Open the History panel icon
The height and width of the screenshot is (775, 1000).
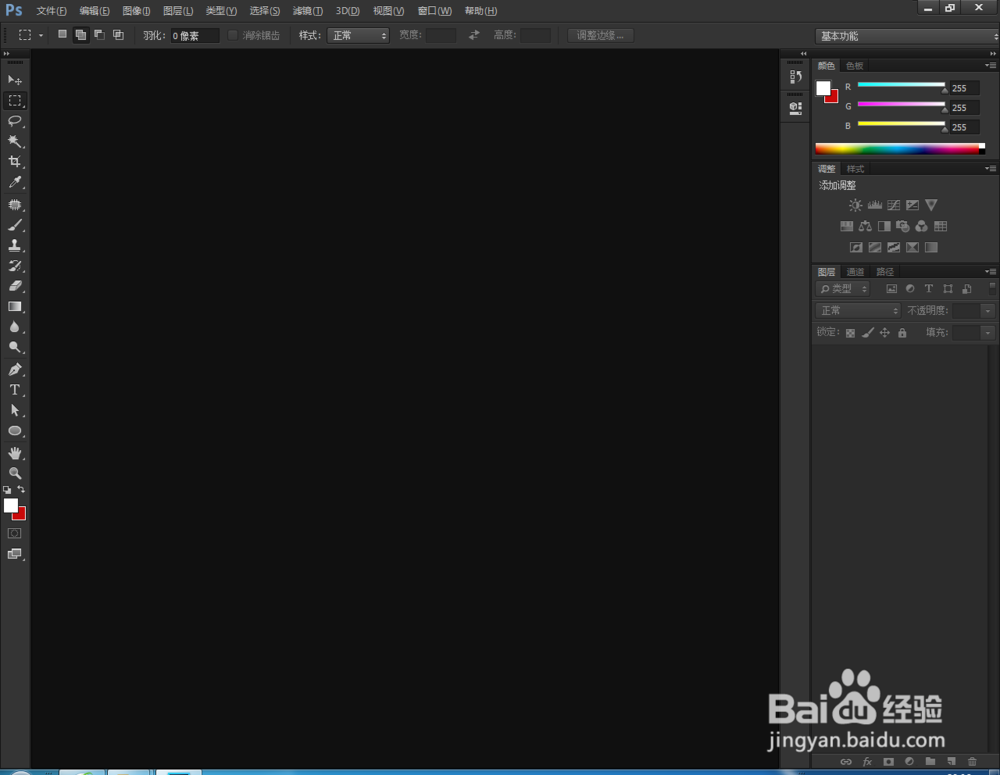[795, 77]
